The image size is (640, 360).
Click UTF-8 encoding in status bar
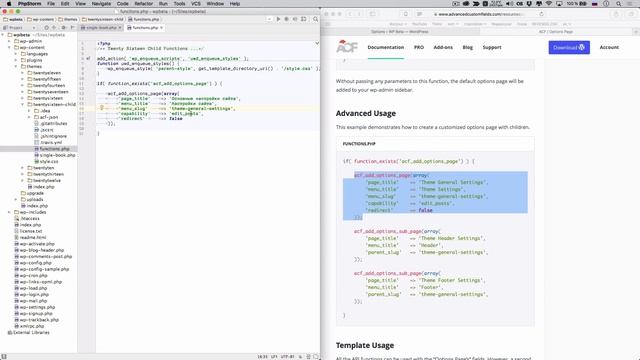[287, 357]
